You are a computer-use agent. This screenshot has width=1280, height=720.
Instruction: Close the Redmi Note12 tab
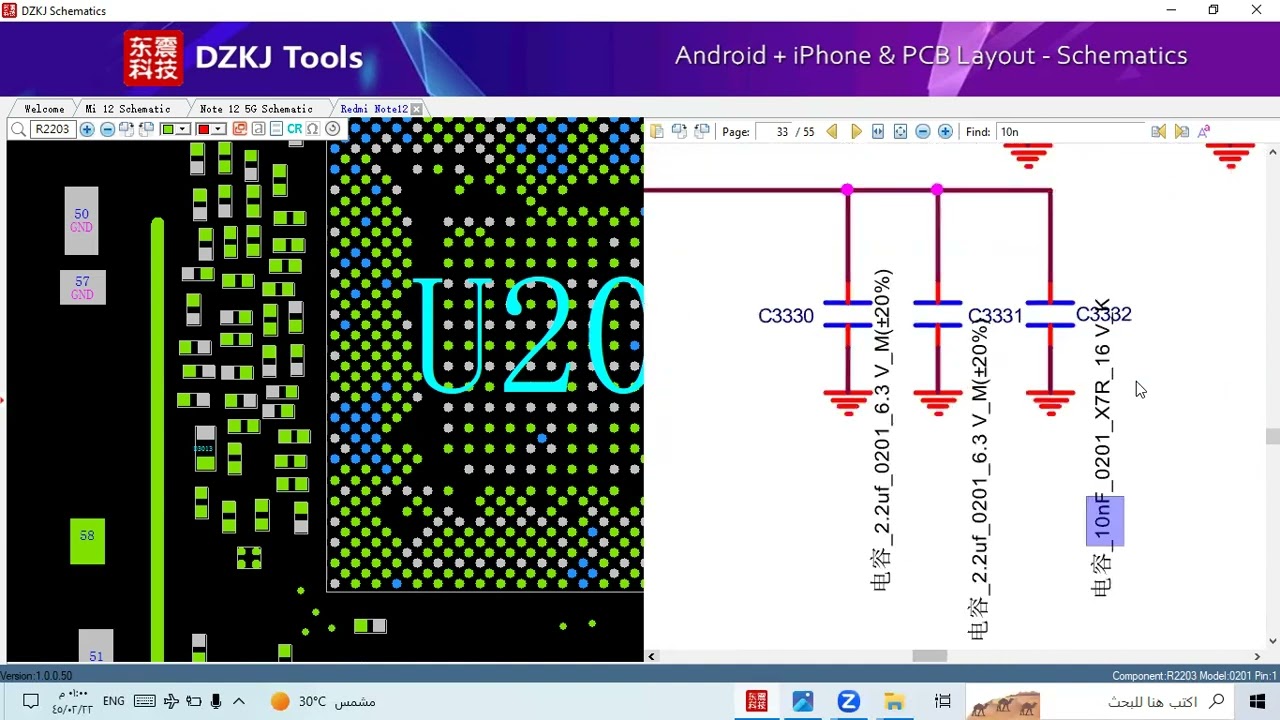pos(416,108)
